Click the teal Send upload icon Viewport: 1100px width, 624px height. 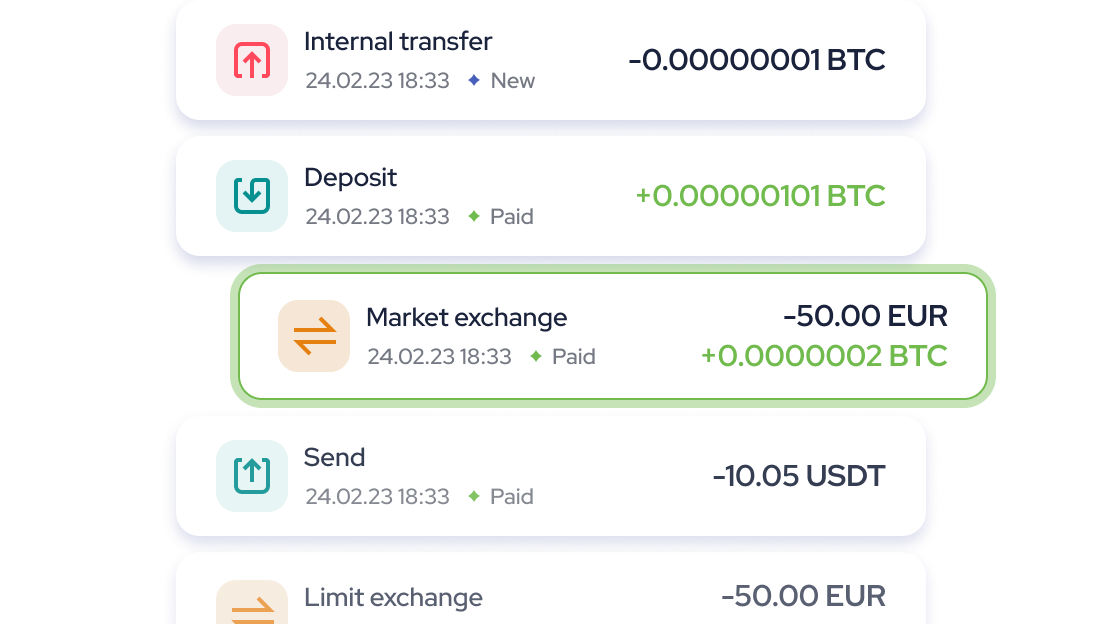tap(252, 476)
